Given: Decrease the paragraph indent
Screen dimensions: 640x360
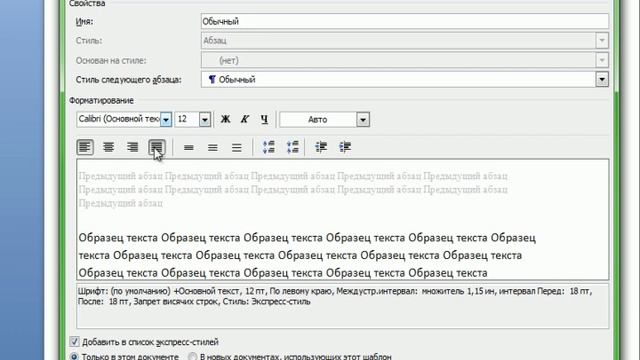Looking at the screenshot, I should [321, 147].
